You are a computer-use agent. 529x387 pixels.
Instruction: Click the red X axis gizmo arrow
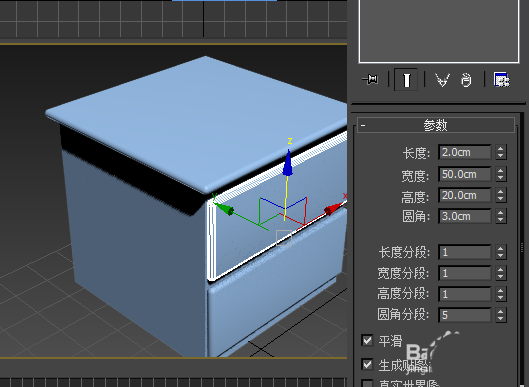pos(334,208)
